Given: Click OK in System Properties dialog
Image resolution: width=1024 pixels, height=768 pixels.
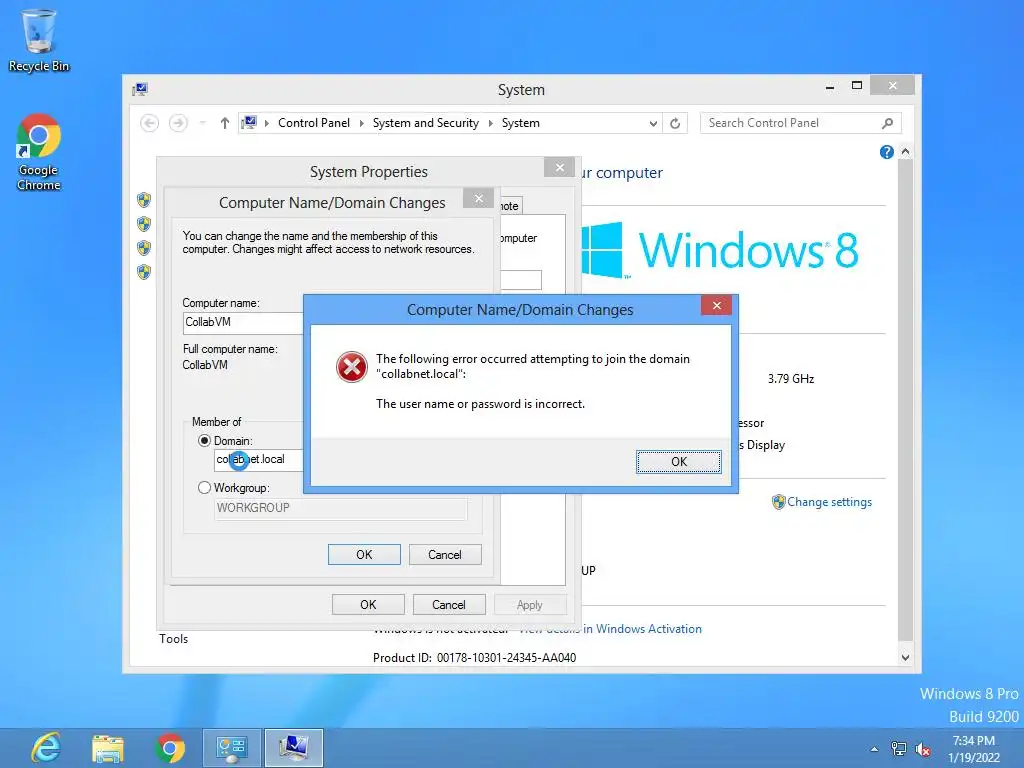Looking at the screenshot, I should click(368, 605).
